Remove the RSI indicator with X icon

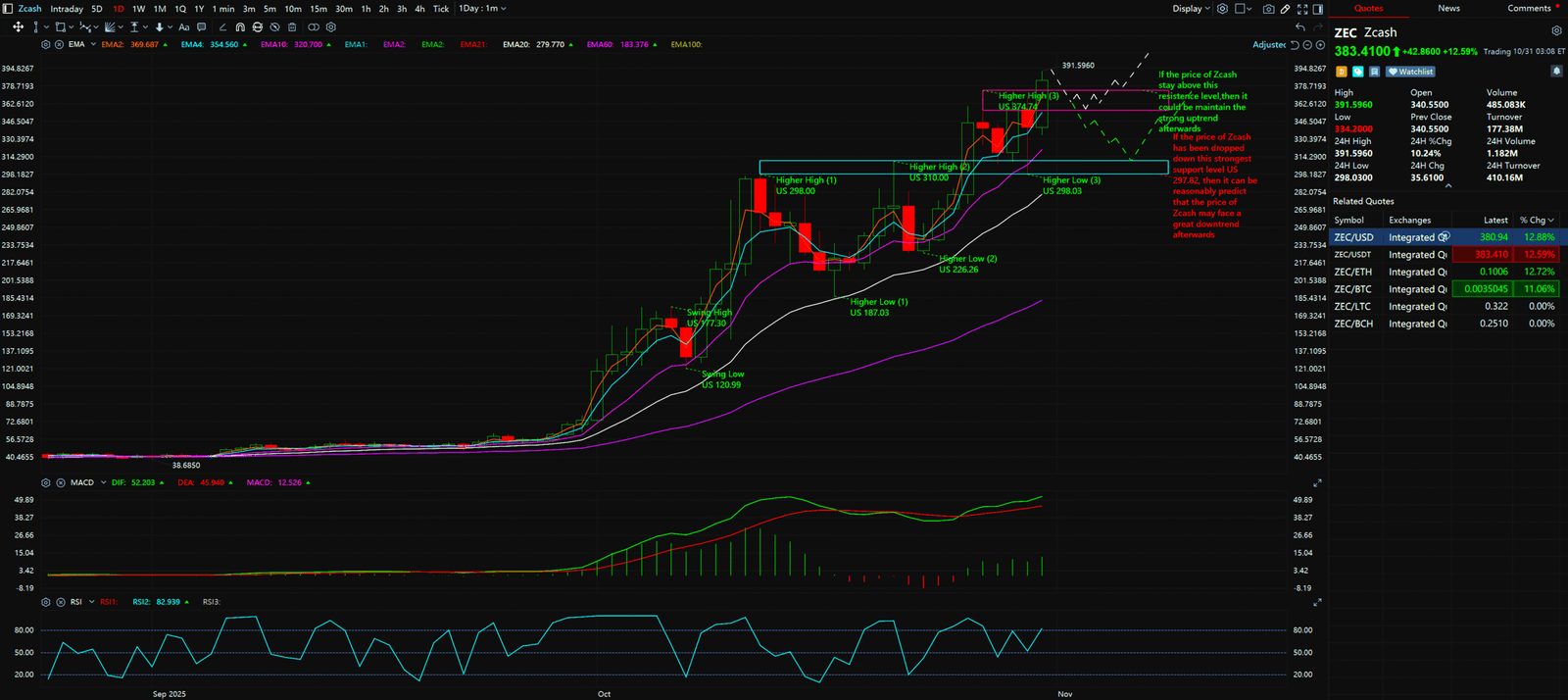click(x=59, y=602)
